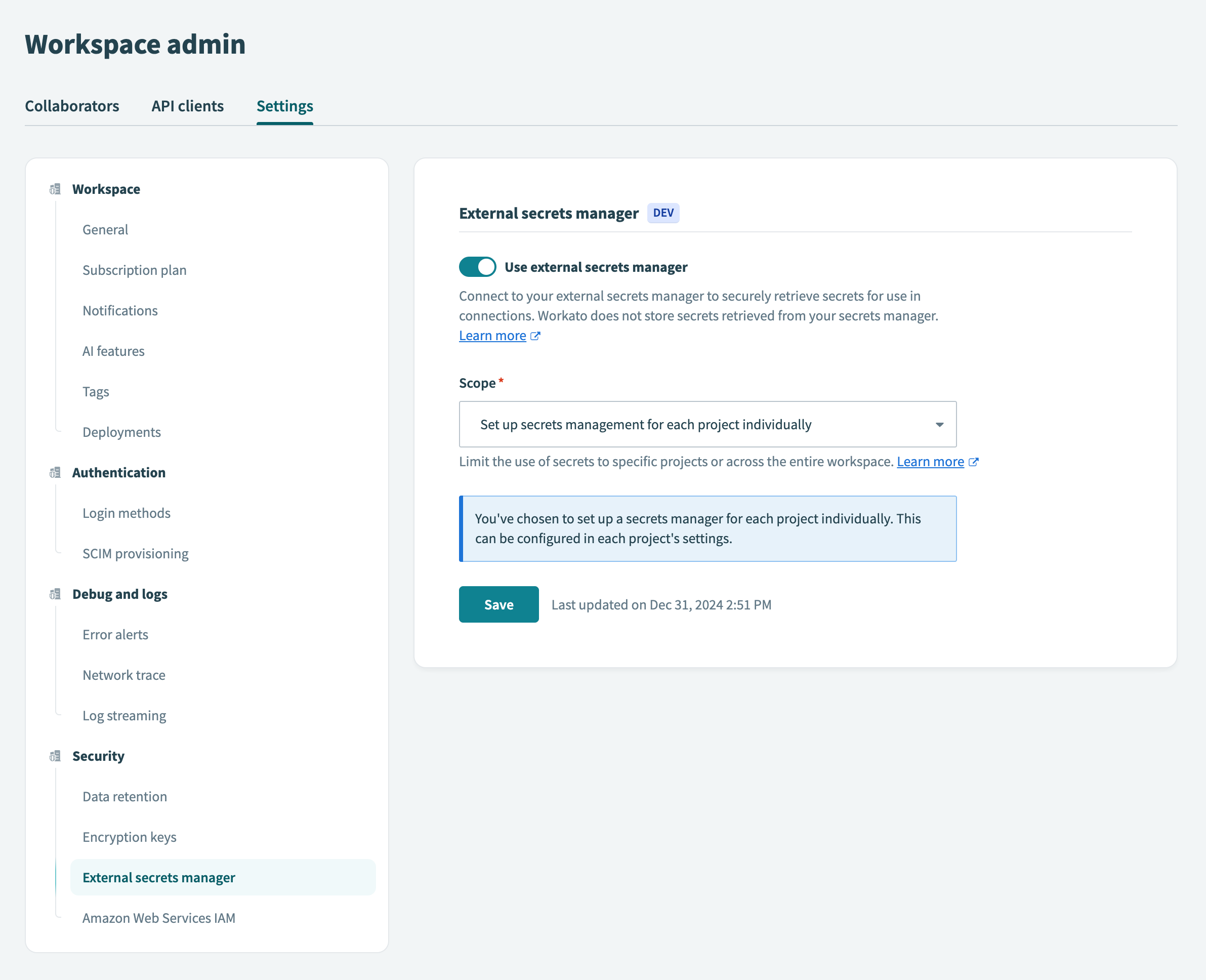Open Learn more link below Scope

click(x=930, y=462)
